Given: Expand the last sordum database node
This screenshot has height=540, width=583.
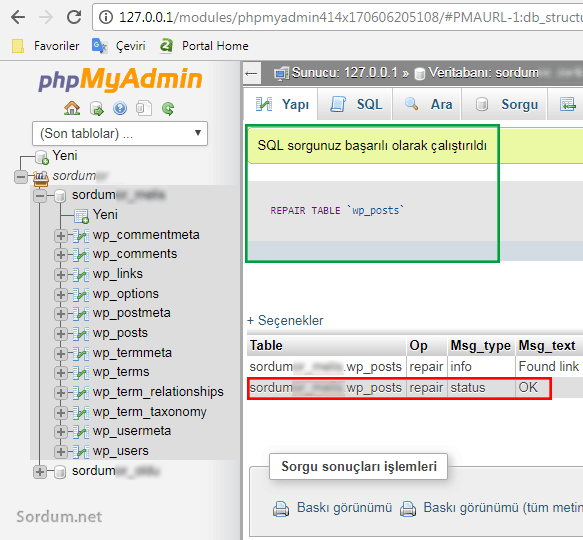Looking at the screenshot, I should point(40,472).
